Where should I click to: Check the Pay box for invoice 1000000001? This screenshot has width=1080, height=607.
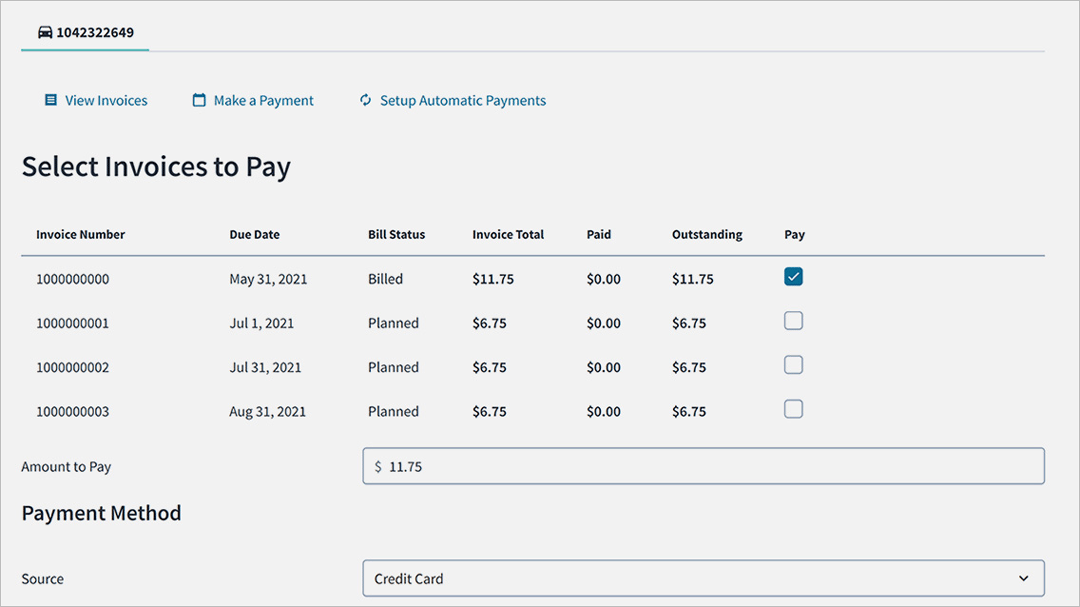click(x=793, y=320)
